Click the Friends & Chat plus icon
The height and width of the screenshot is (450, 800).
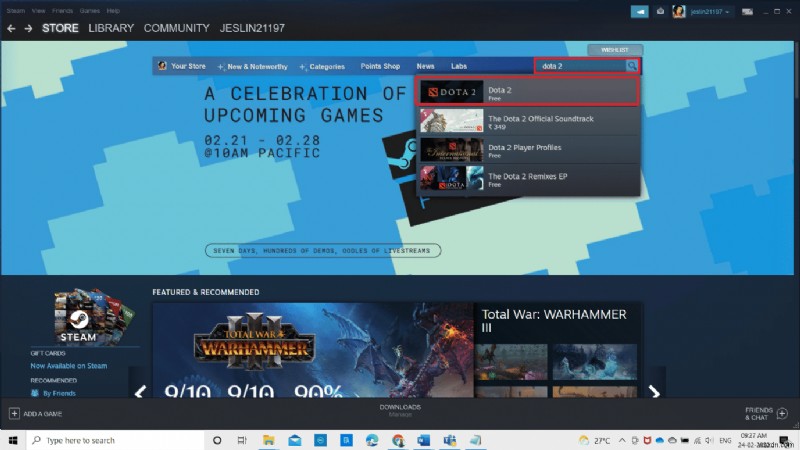tap(783, 413)
